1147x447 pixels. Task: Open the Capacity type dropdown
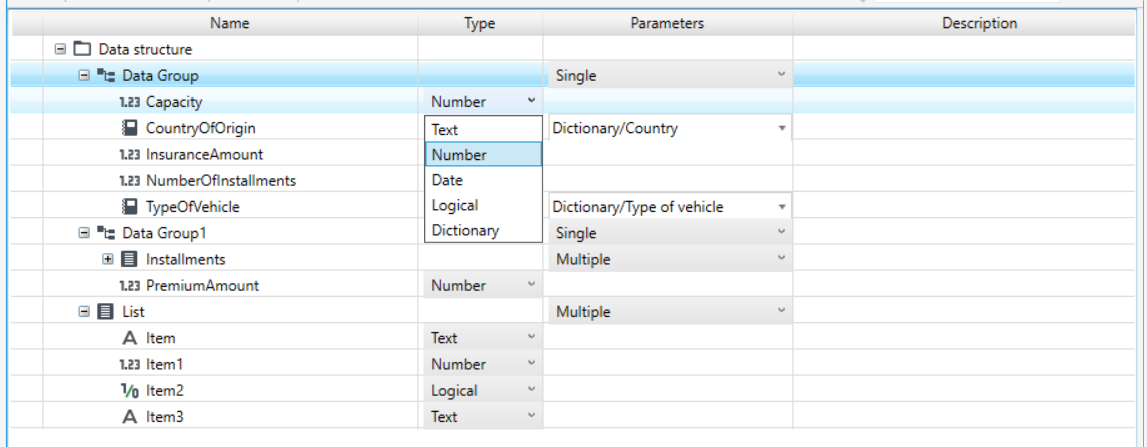point(483,102)
